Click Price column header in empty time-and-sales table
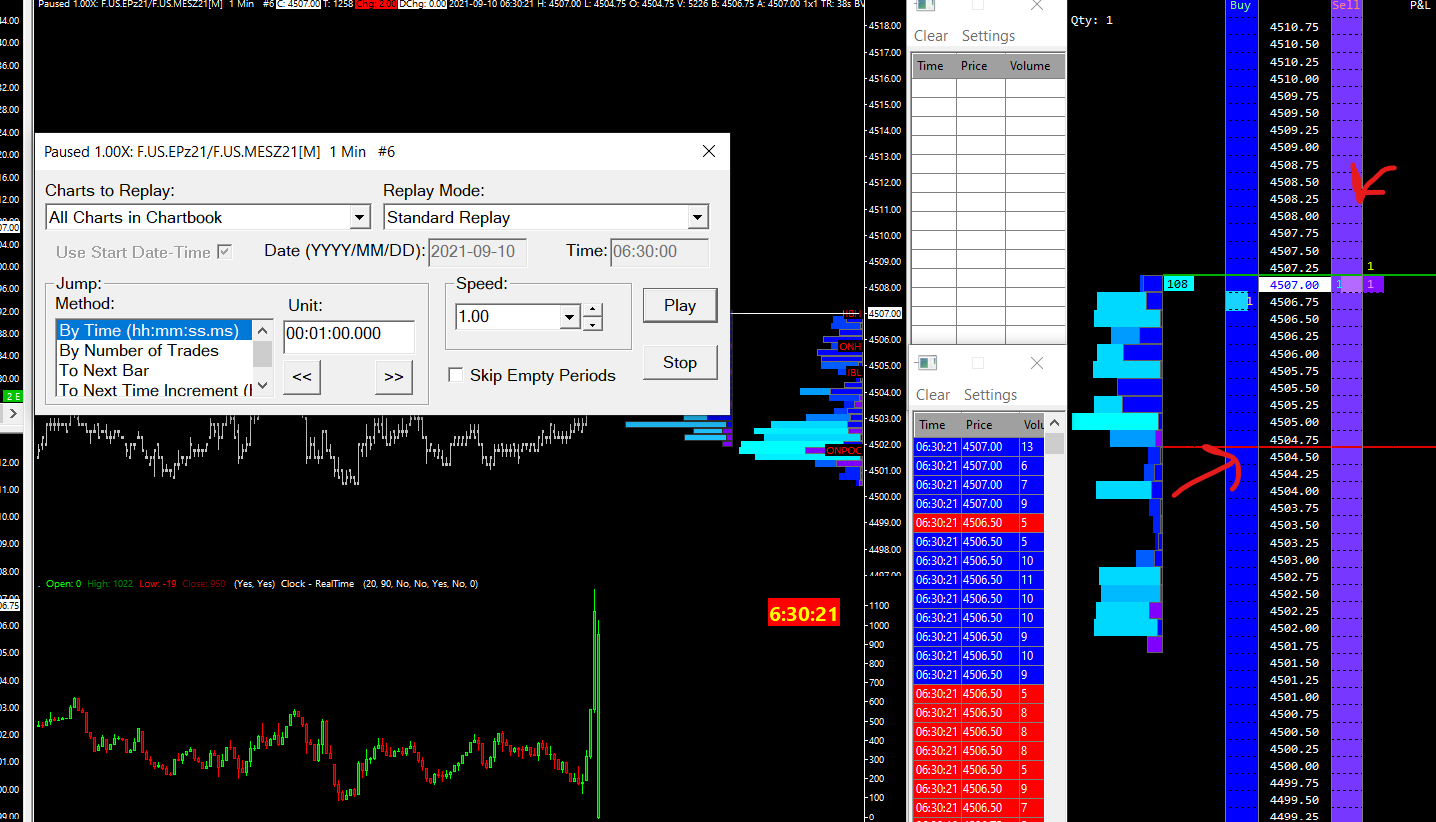The width and height of the screenshot is (1436, 822). pyautogui.click(x=981, y=66)
